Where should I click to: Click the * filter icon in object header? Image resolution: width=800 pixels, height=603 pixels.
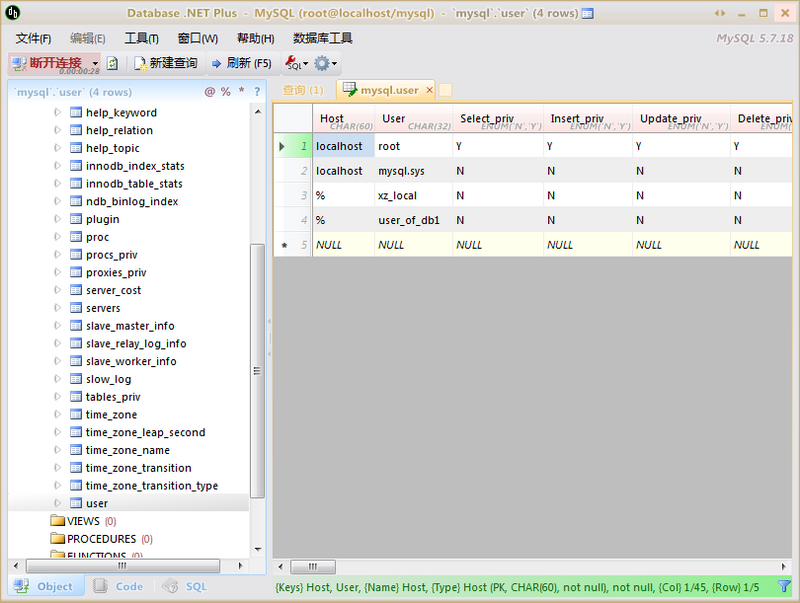point(242,91)
